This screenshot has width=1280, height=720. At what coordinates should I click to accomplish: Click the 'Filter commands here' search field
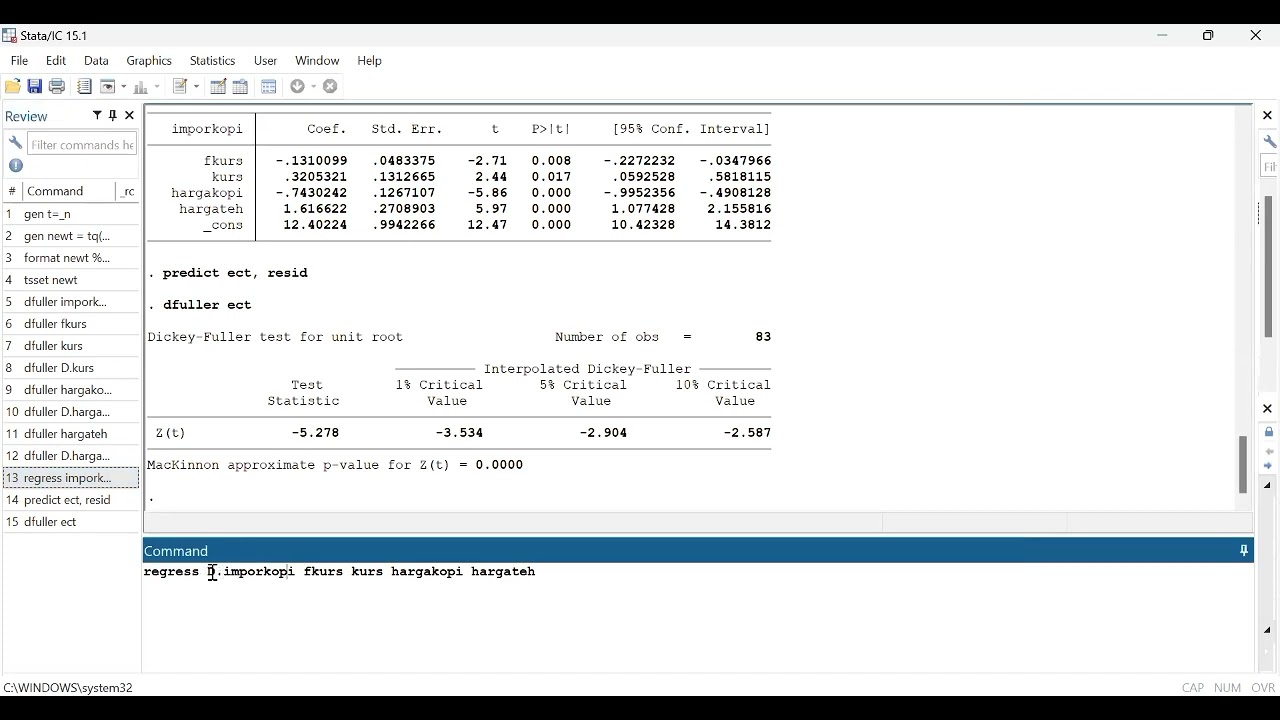(x=82, y=145)
